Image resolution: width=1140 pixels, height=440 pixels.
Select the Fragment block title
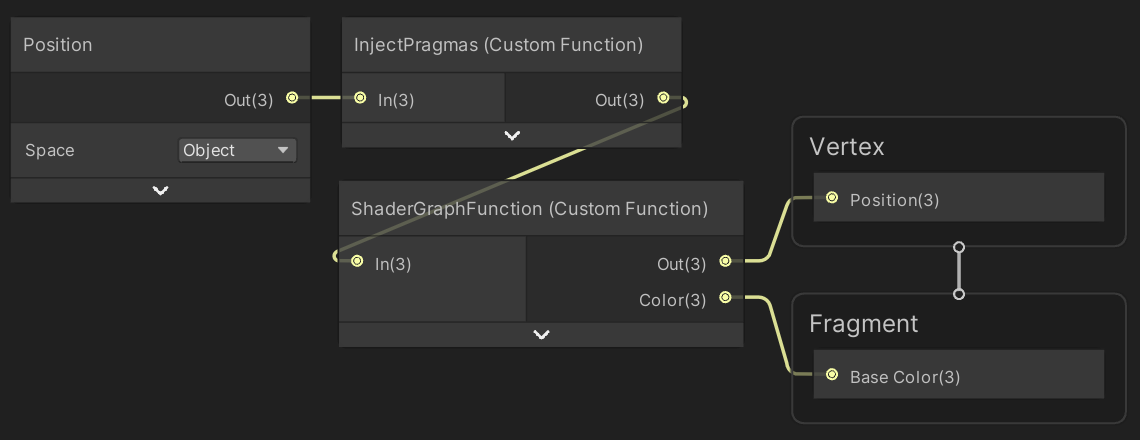(x=864, y=324)
